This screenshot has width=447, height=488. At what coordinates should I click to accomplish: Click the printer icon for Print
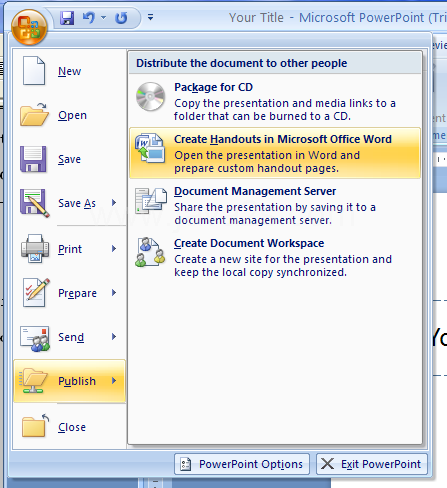point(35,248)
